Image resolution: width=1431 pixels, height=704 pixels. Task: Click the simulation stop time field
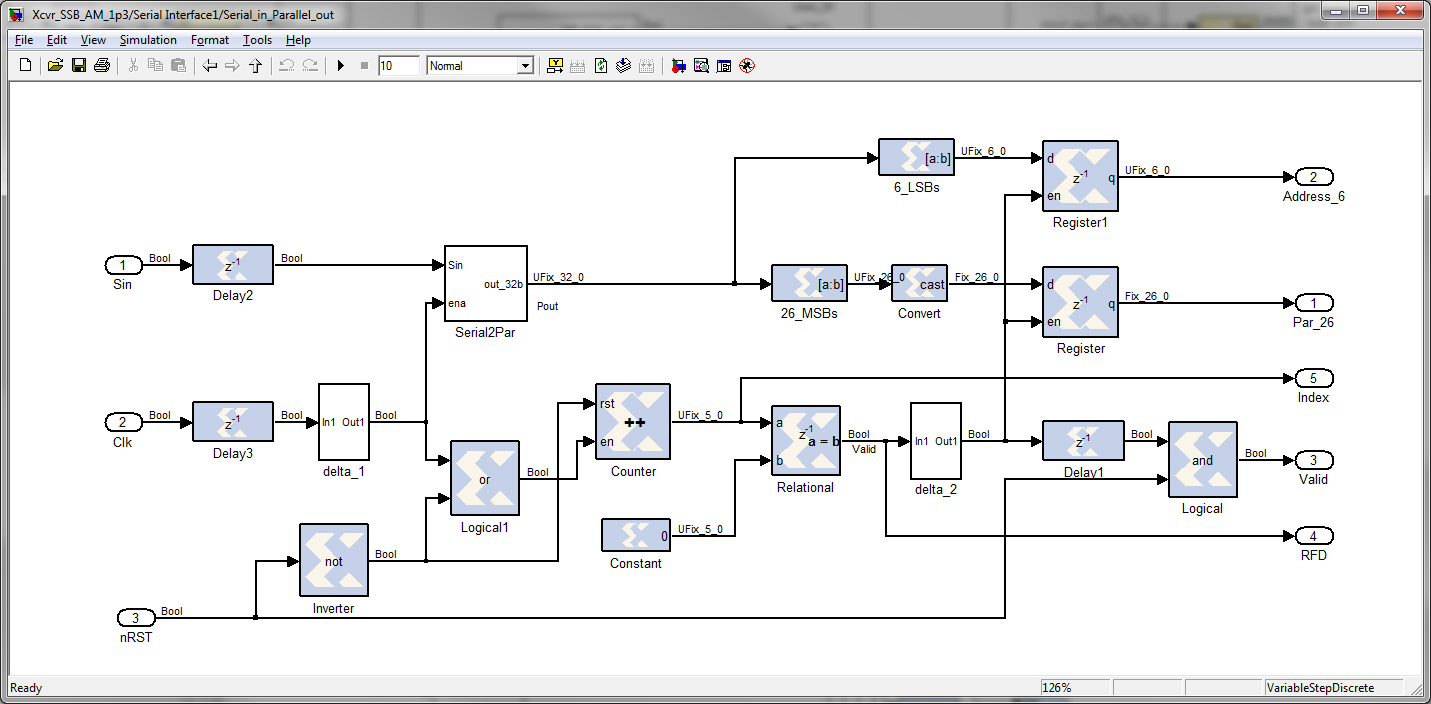tap(399, 66)
